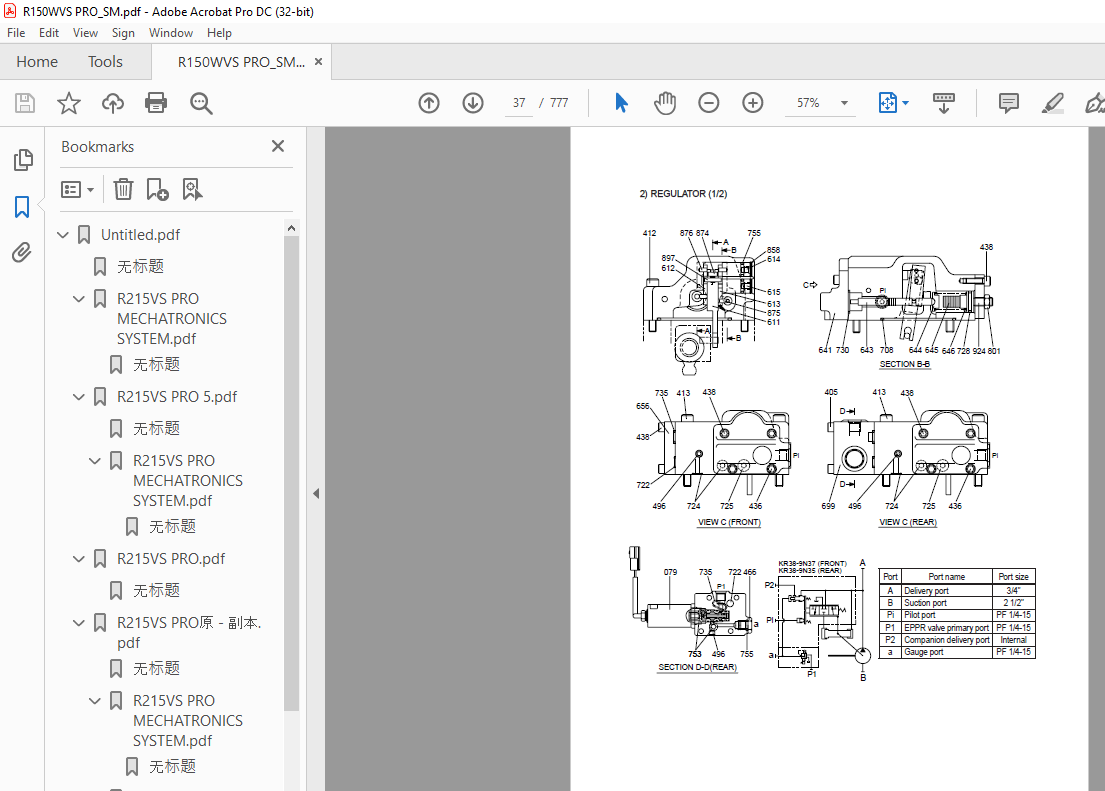Open the View menu

pos(85,33)
